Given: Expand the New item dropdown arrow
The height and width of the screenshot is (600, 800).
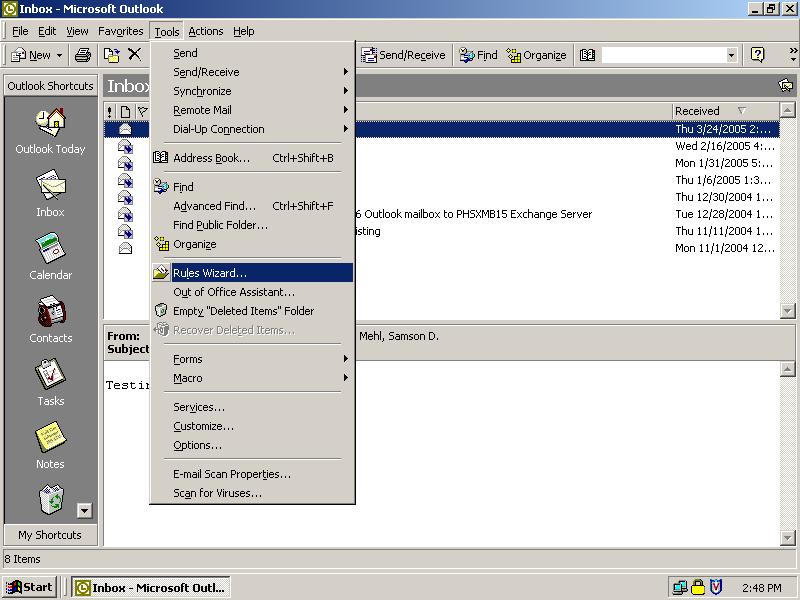Looking at the screenshot, I should (59, 55).
